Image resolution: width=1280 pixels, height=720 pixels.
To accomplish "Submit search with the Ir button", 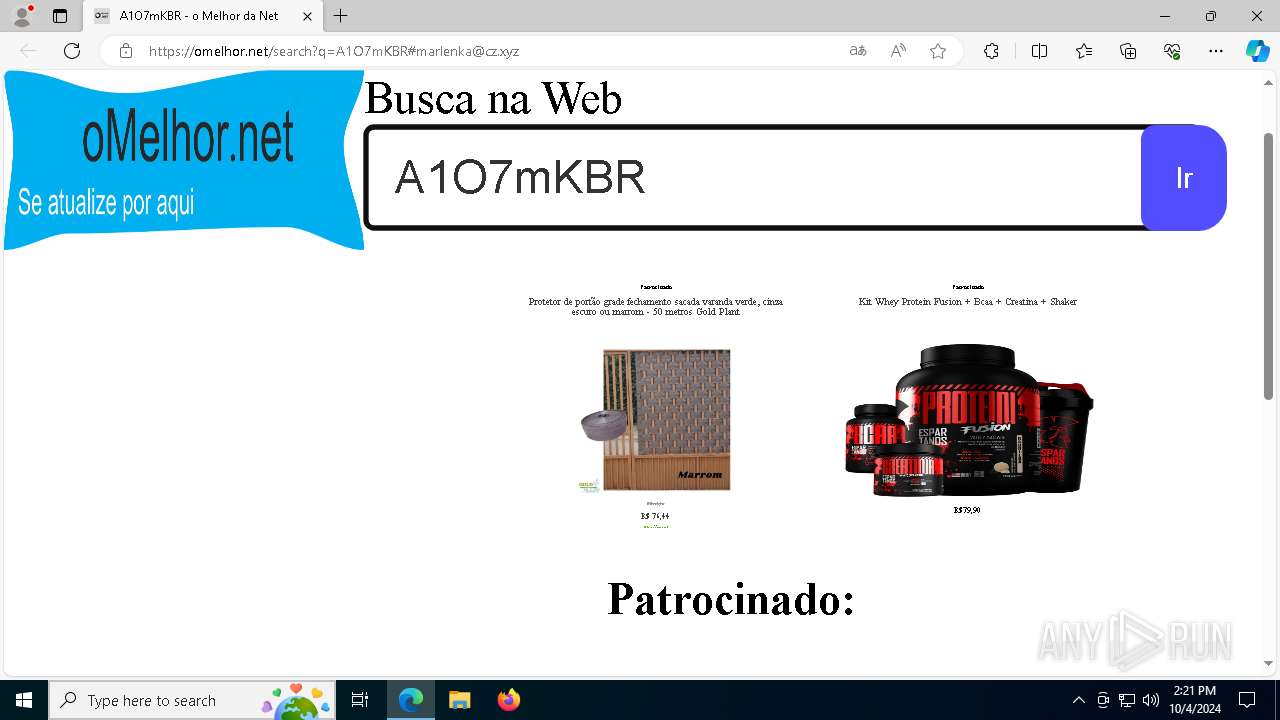I will point(1184,178).
